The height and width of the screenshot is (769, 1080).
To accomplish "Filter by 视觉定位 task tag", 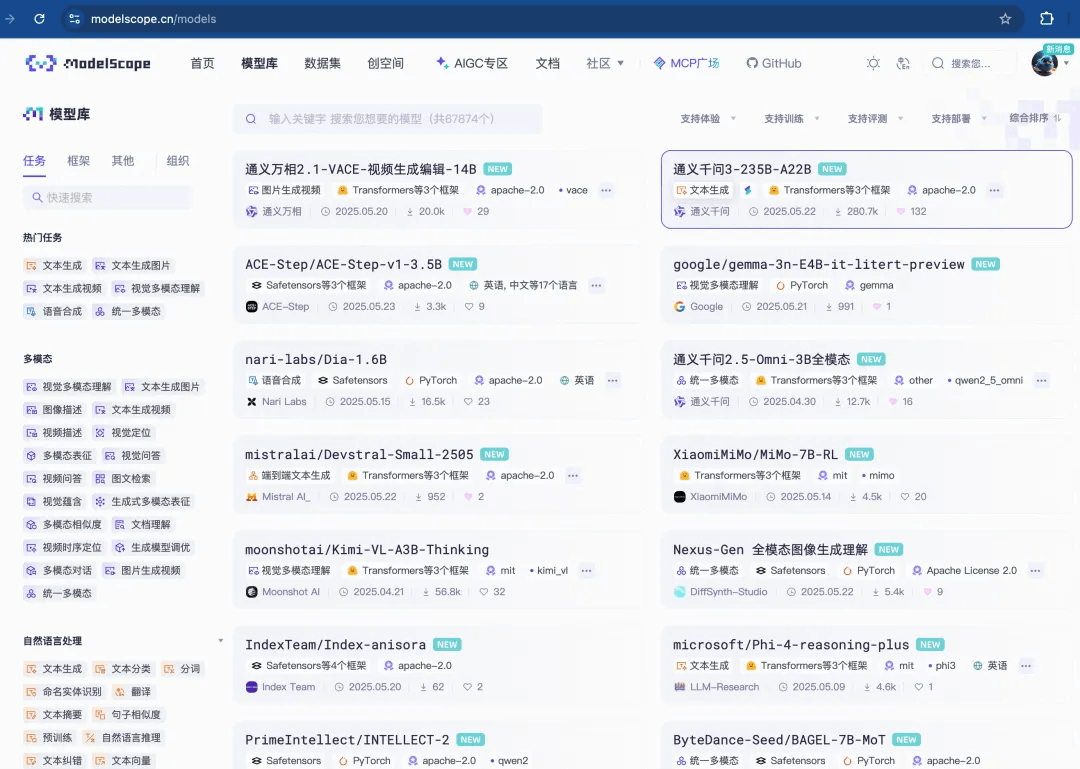I will pos(123,433).
